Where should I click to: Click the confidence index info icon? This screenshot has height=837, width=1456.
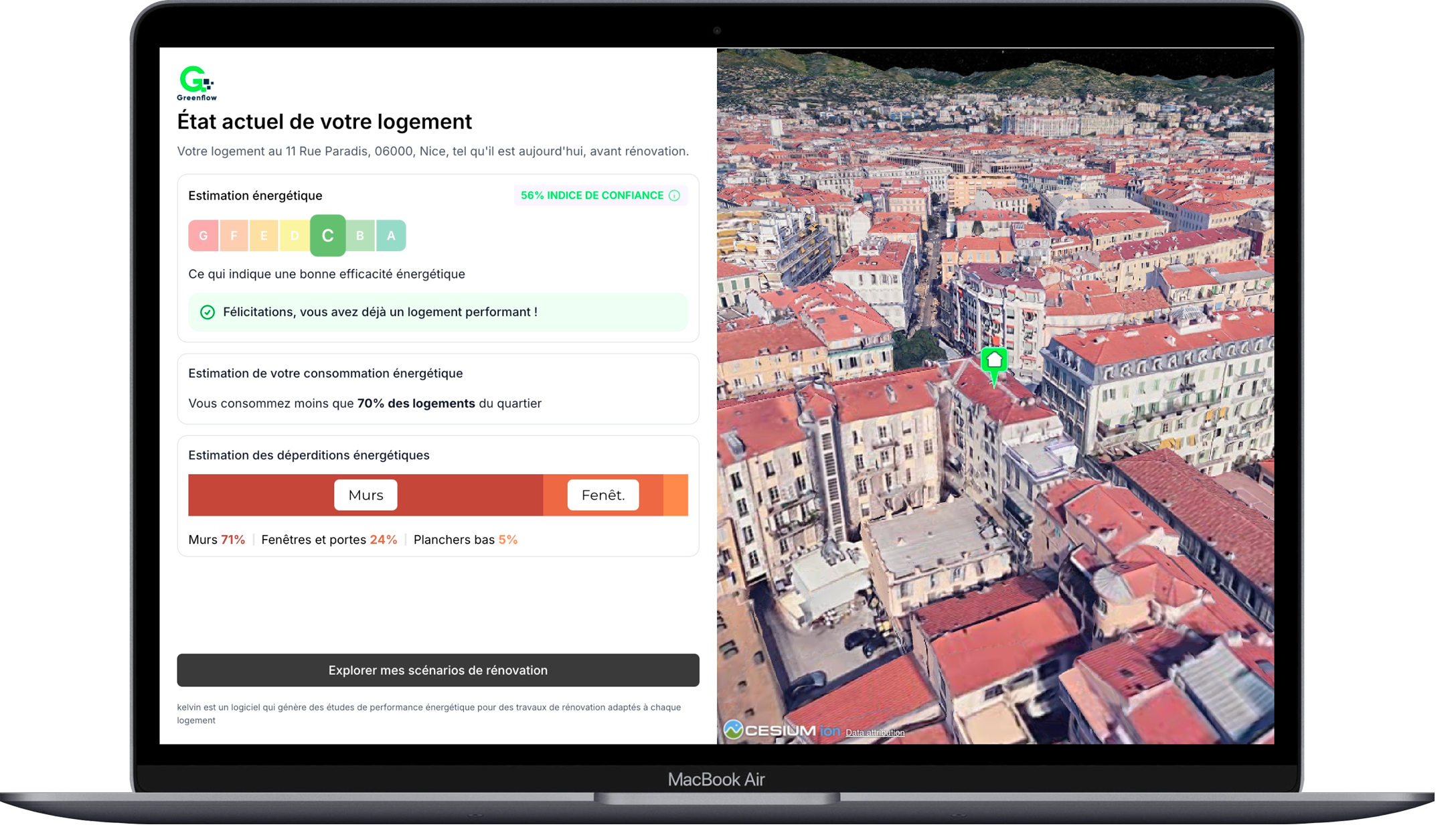(674, 196)
